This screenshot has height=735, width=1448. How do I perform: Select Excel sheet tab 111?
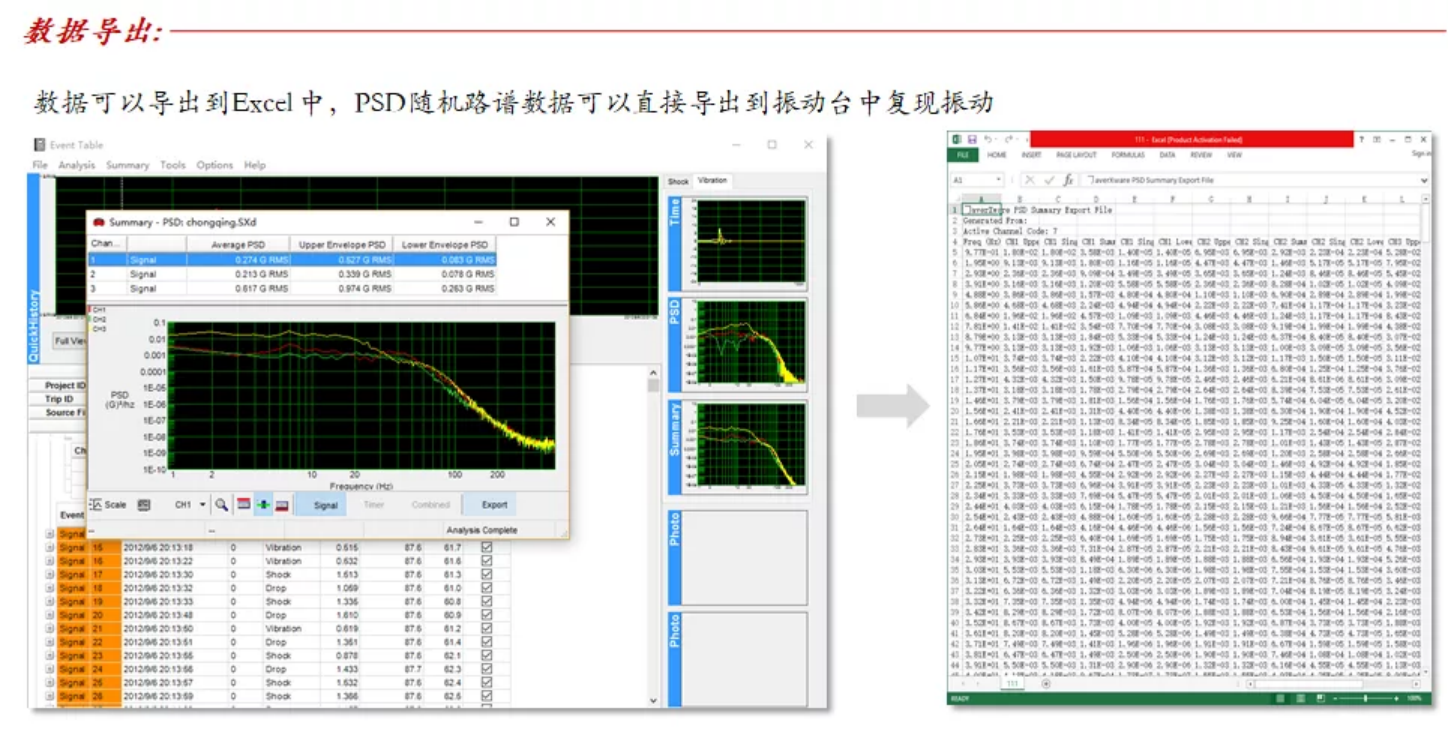pyautogui.click(x=1012, y=684)
